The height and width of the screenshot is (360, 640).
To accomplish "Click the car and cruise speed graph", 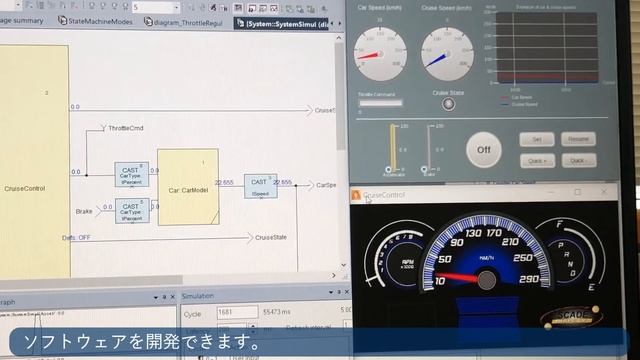I will tap(547, 48).
